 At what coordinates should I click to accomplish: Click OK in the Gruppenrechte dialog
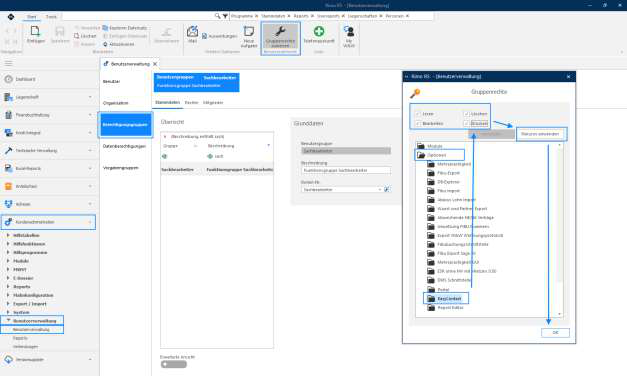[x=555, y=332]
